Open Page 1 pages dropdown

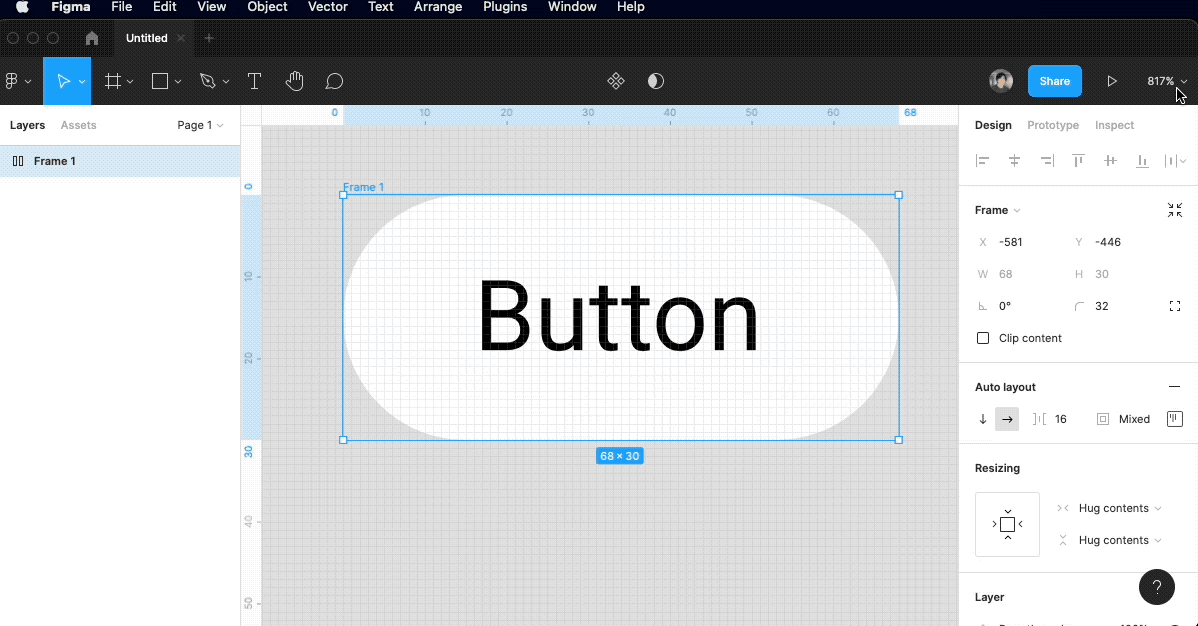200,125
